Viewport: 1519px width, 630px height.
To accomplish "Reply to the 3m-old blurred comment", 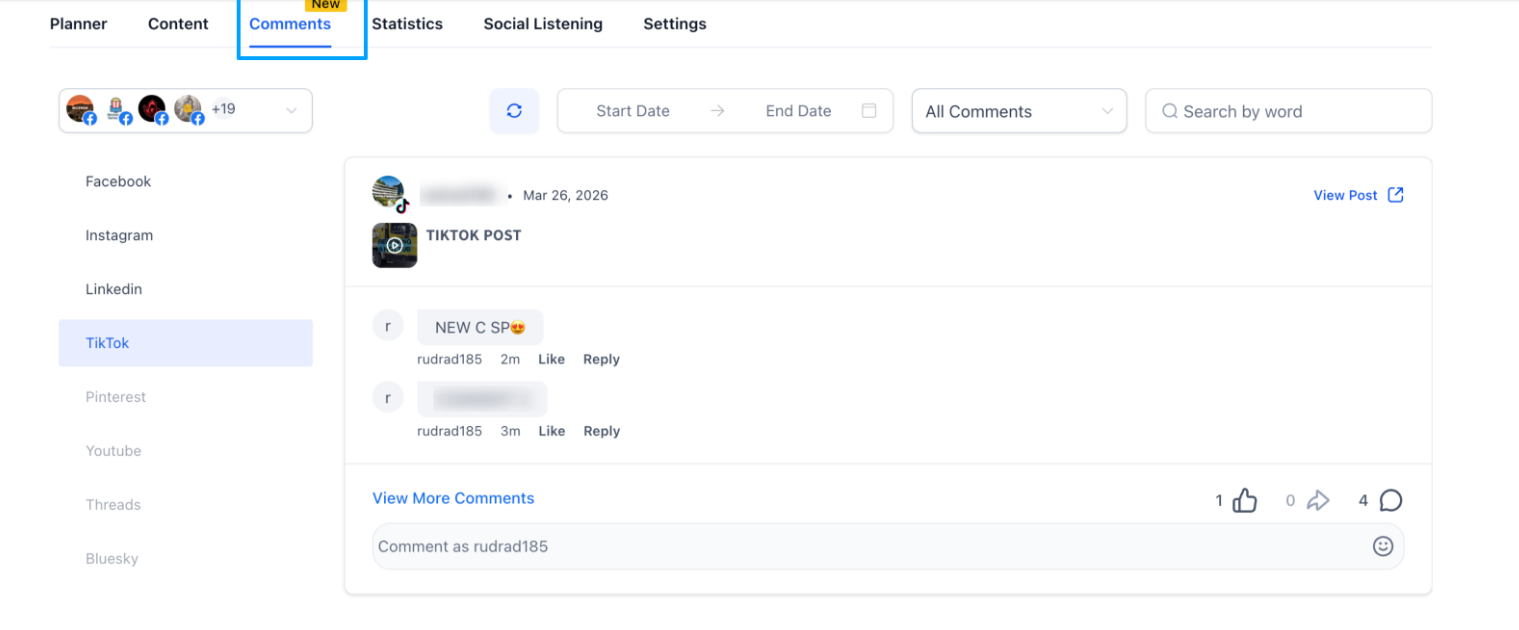I will click(601, 431).
